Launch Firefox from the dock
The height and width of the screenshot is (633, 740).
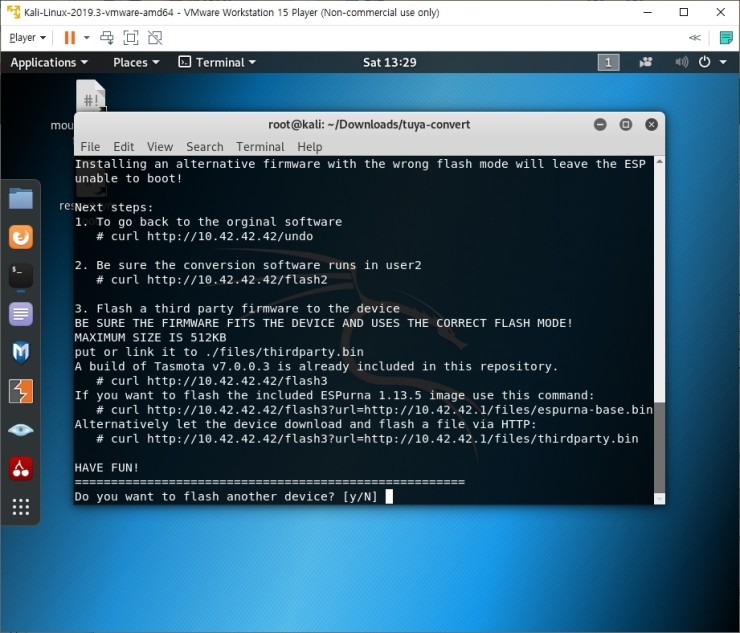21,237
